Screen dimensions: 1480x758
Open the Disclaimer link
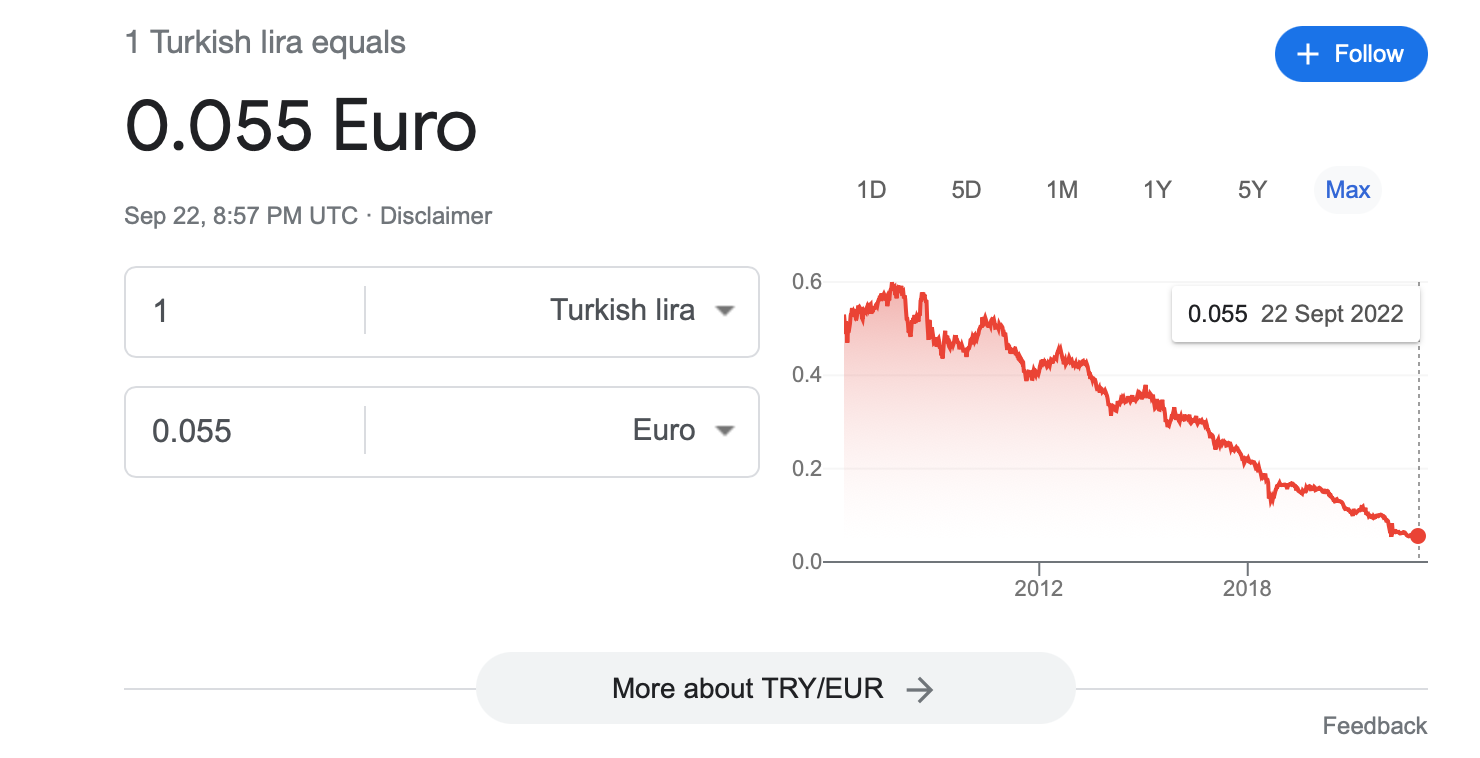pyautogui.click(x=436, y=216)
